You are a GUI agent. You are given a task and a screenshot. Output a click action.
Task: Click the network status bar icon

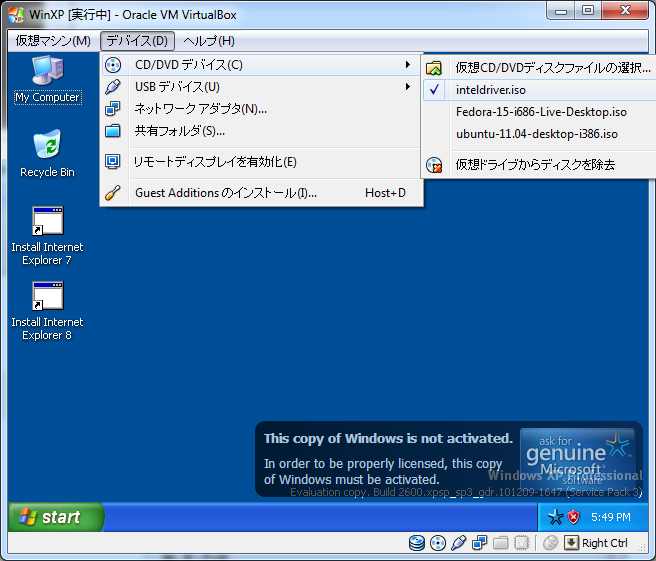(479, 543)
